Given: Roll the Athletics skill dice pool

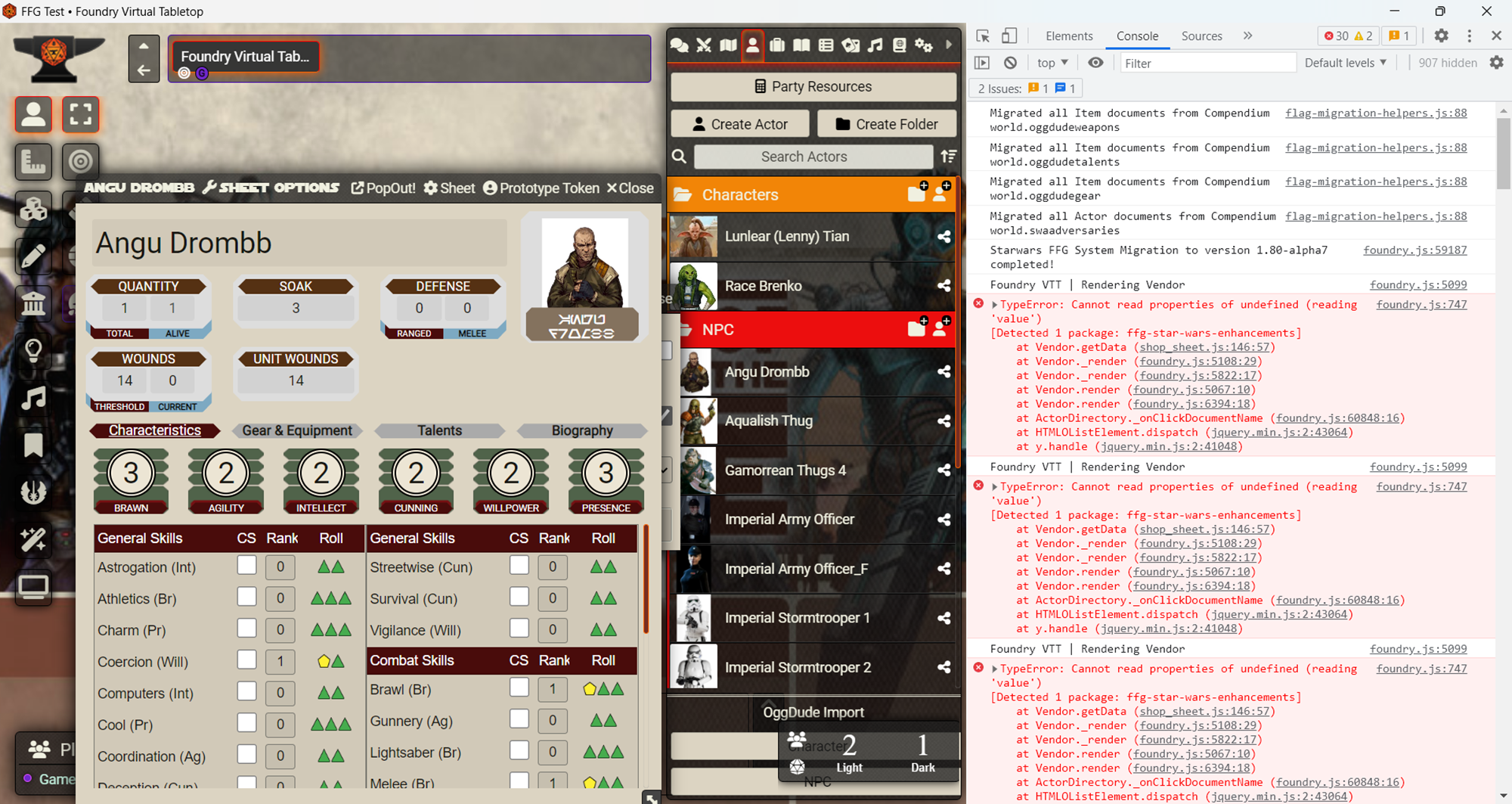Looking at the screenshot, I should point(331,598).
